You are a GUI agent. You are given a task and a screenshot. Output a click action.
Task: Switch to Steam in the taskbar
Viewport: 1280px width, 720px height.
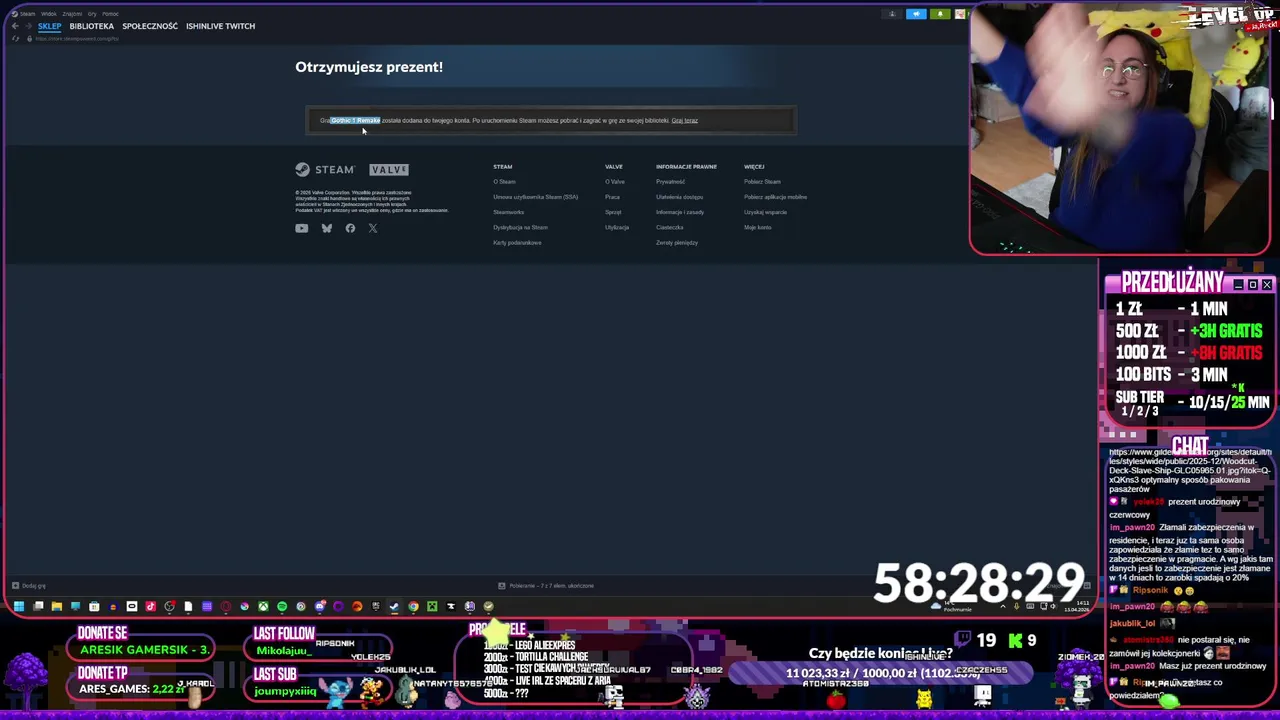(394, 606)
